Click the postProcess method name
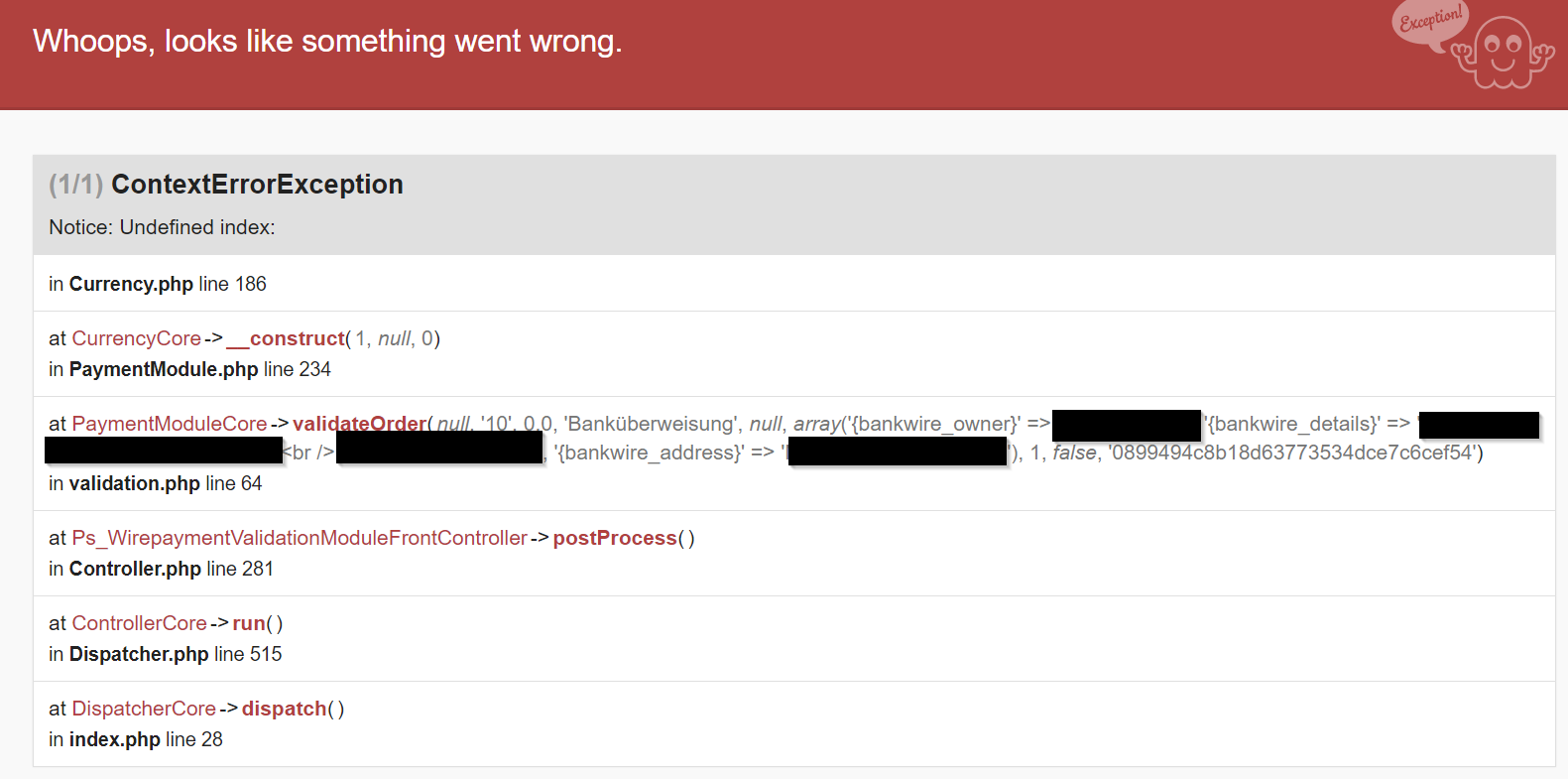The height and width of the screenshot is (779, 1568). 615,538
